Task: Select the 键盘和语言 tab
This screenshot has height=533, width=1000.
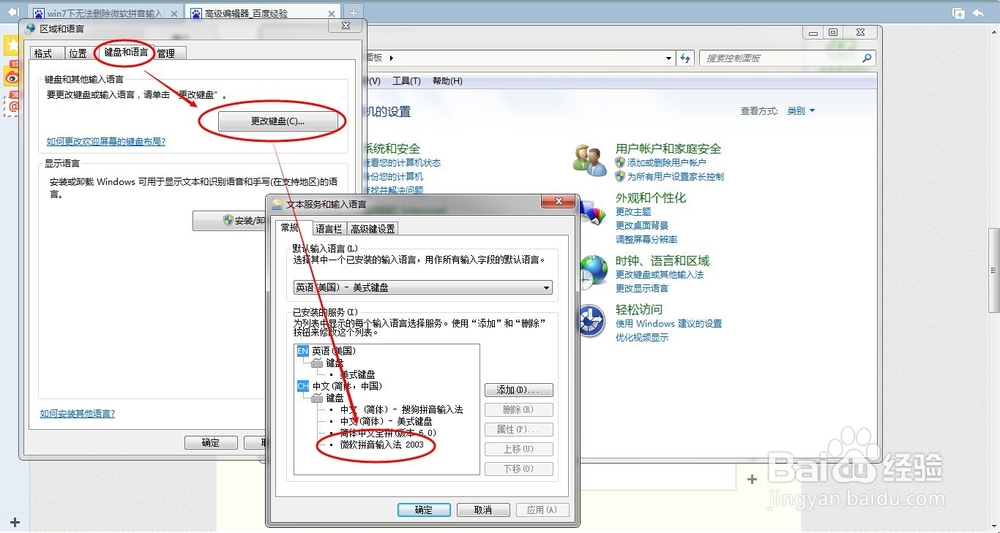Action: tap(126, 52)
